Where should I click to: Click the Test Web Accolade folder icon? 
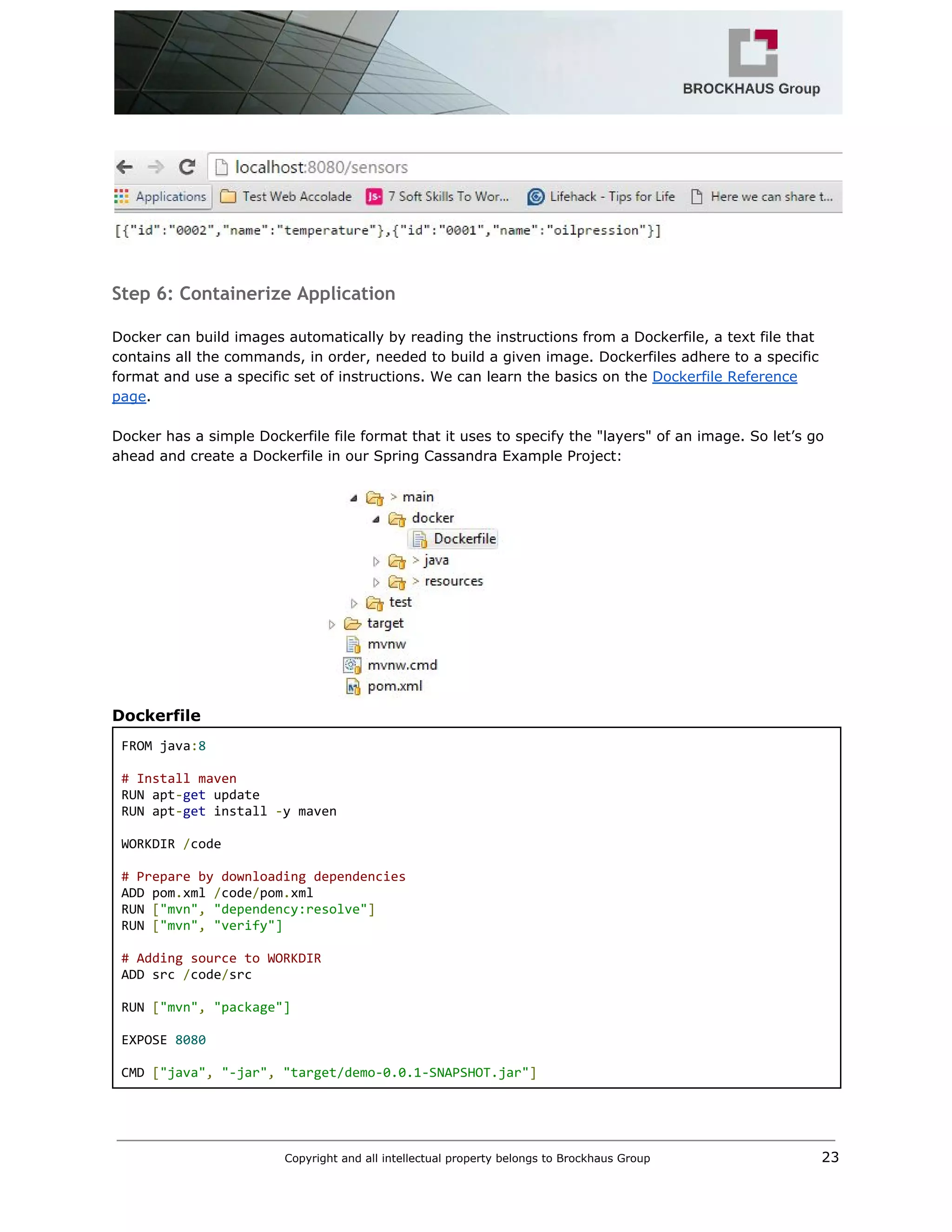228,196
